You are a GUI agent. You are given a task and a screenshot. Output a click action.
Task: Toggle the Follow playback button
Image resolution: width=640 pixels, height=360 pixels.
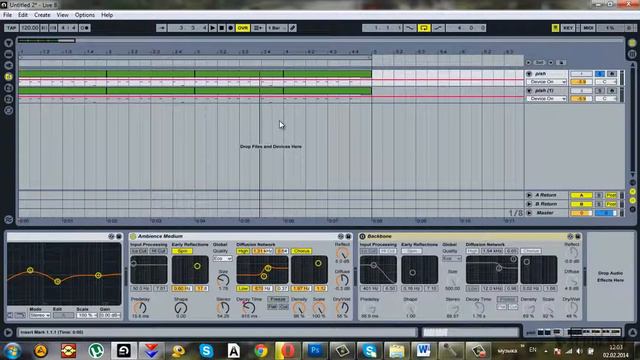click(161, 28)
